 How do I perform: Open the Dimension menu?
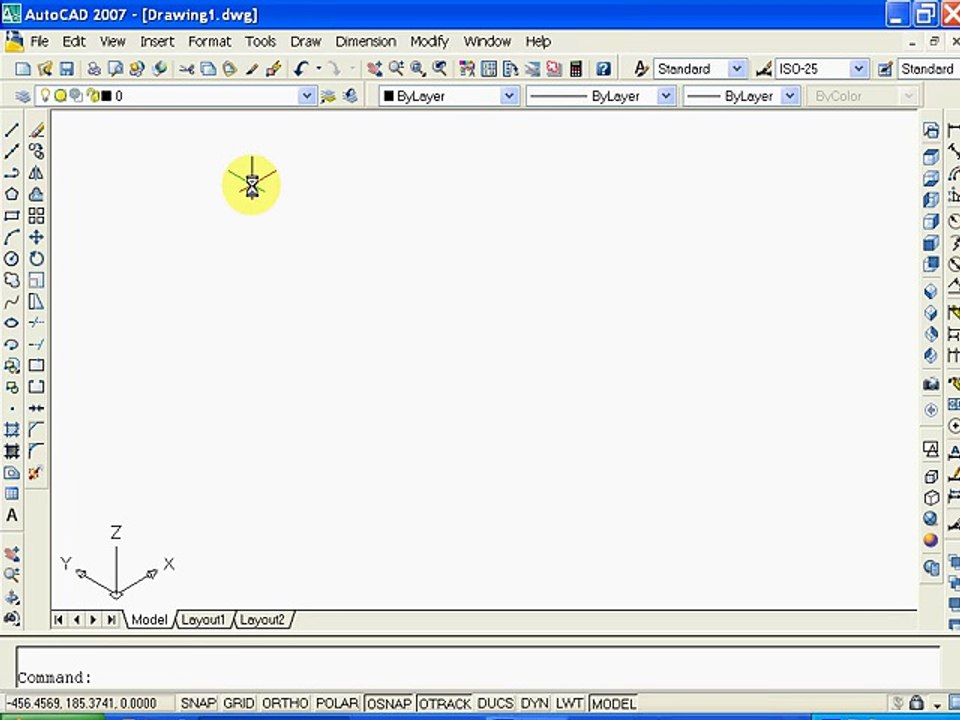(366, 42)
